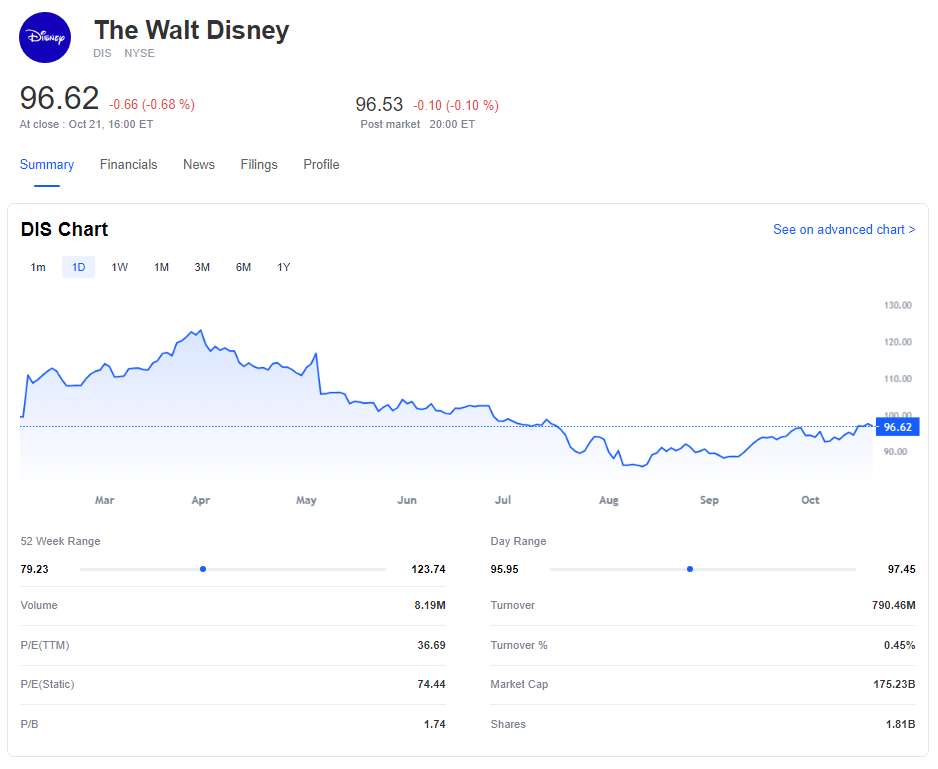Screen dimensions: 938x769
Task: Set chart range to 3M
Action: pyautogui.click(x=202, y=267)
